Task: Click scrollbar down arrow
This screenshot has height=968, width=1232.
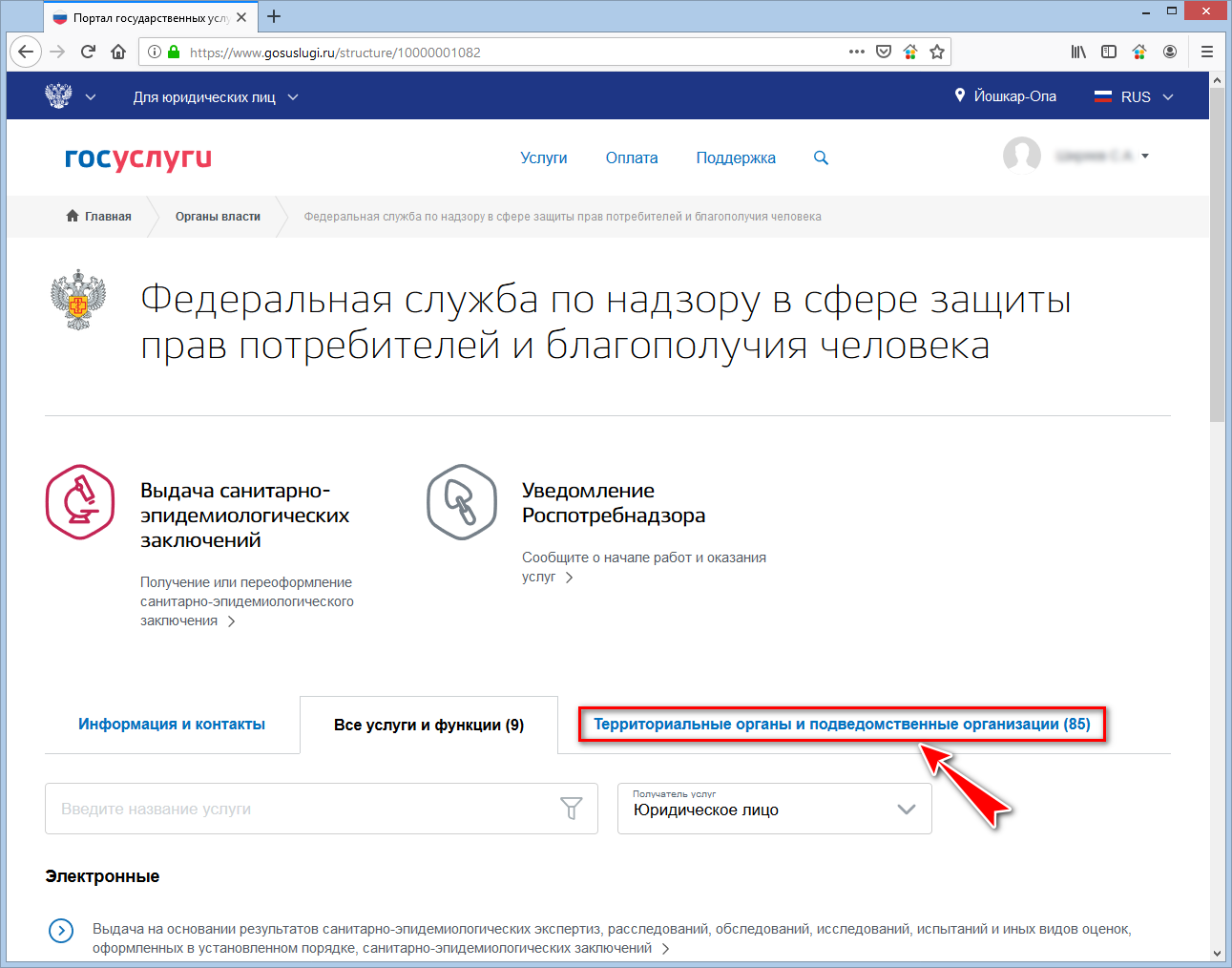Action: pyautogui.click(x=1217, y=953)
